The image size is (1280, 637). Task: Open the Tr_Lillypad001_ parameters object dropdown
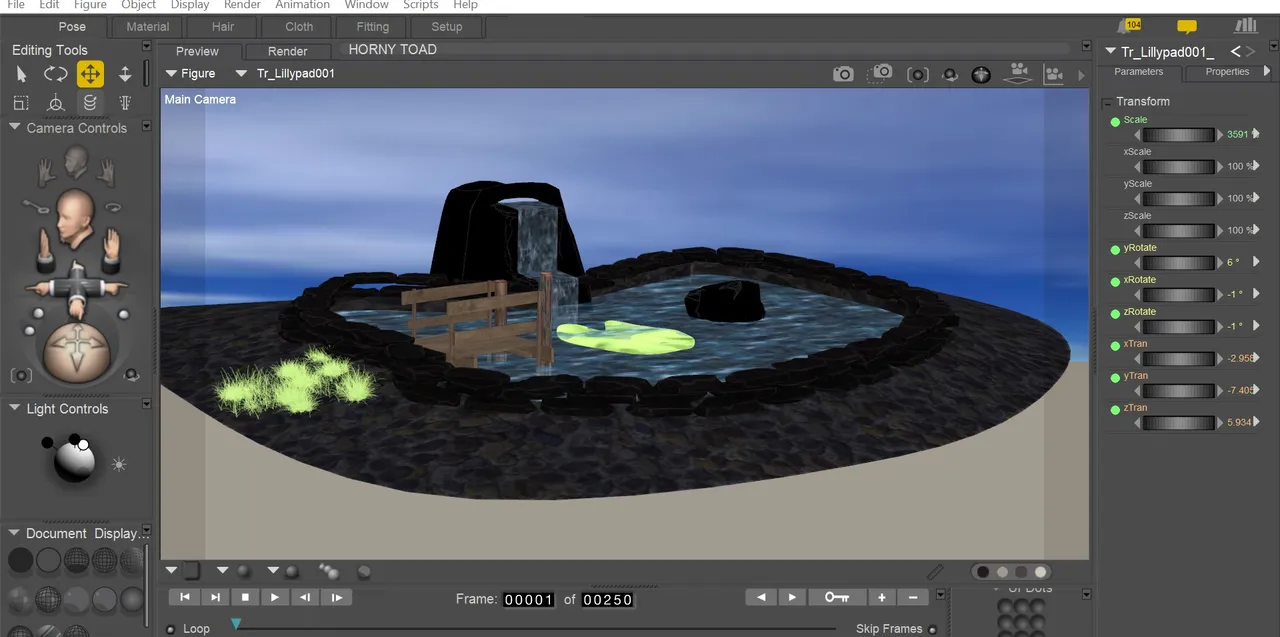[x=1111, y=52]
